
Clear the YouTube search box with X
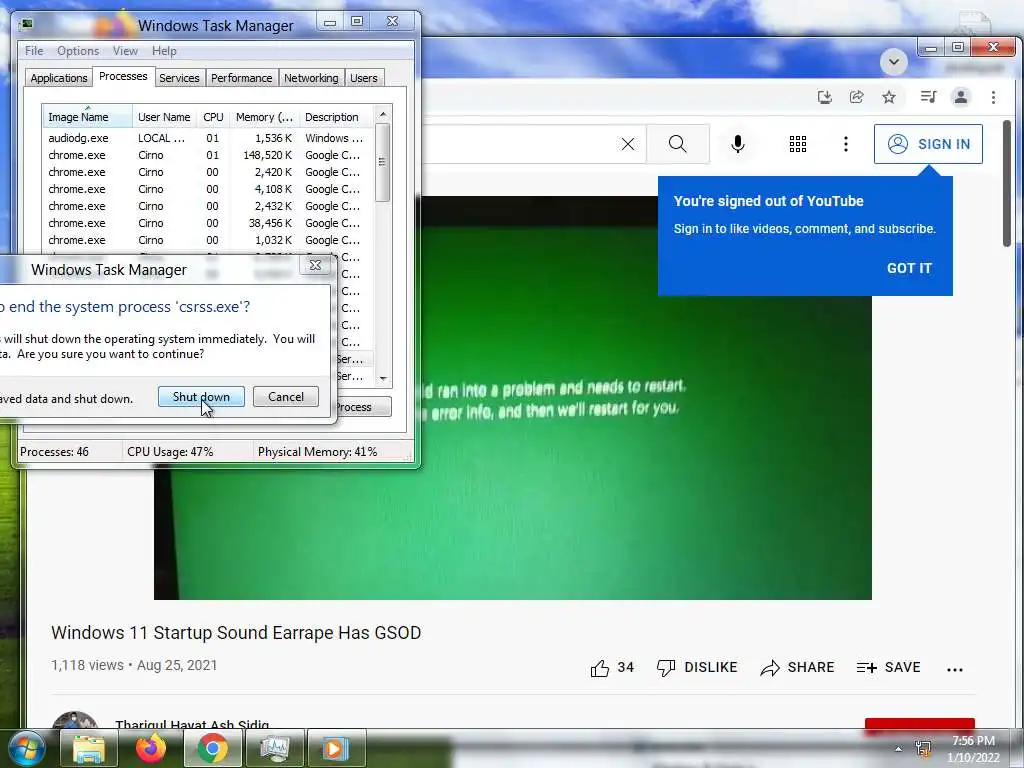point(628,144)
